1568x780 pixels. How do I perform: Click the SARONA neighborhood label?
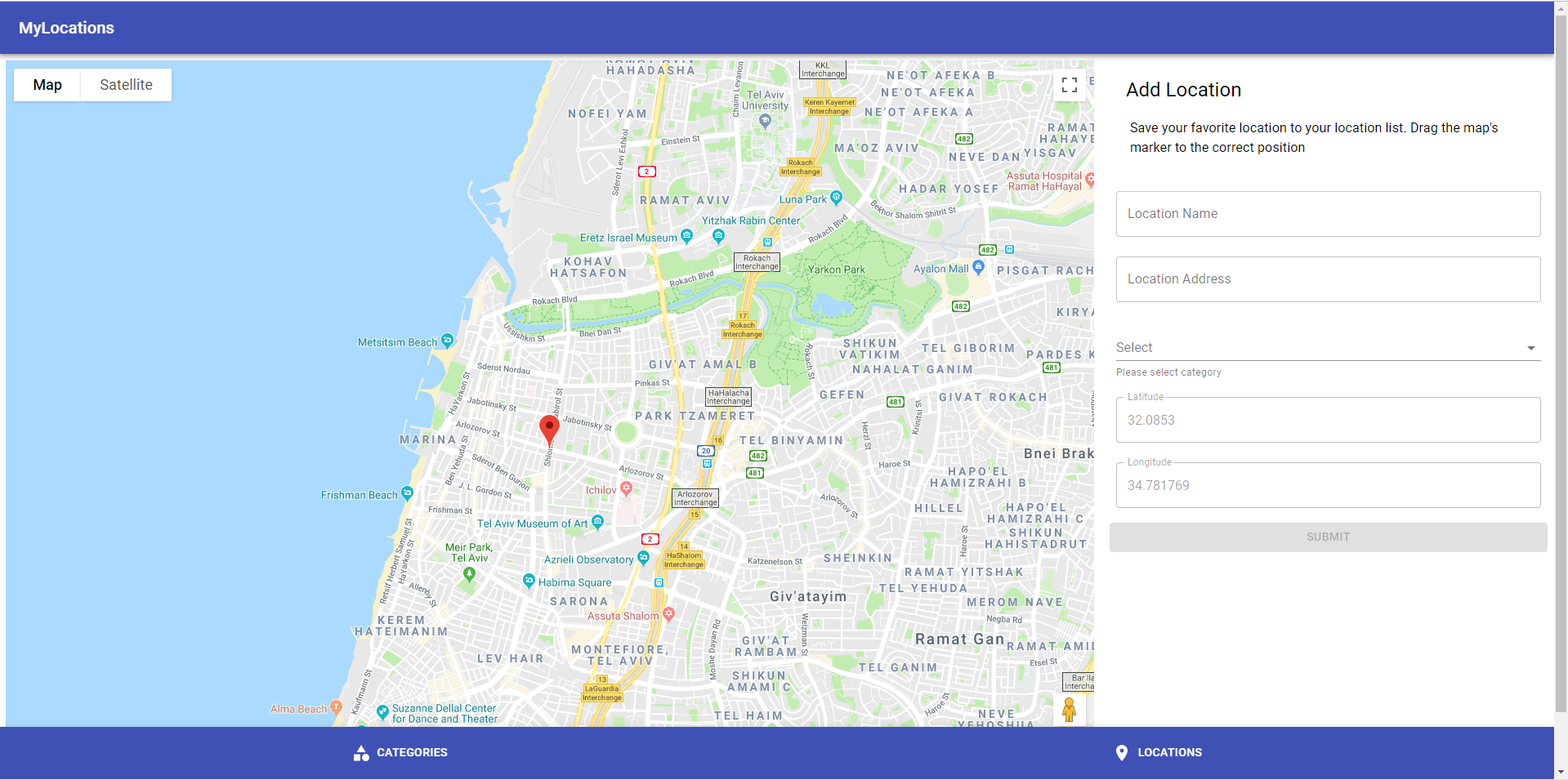point(579,601)
